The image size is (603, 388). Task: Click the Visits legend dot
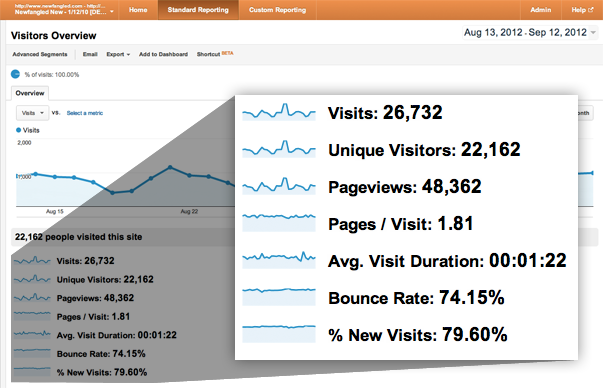point(18,130)
